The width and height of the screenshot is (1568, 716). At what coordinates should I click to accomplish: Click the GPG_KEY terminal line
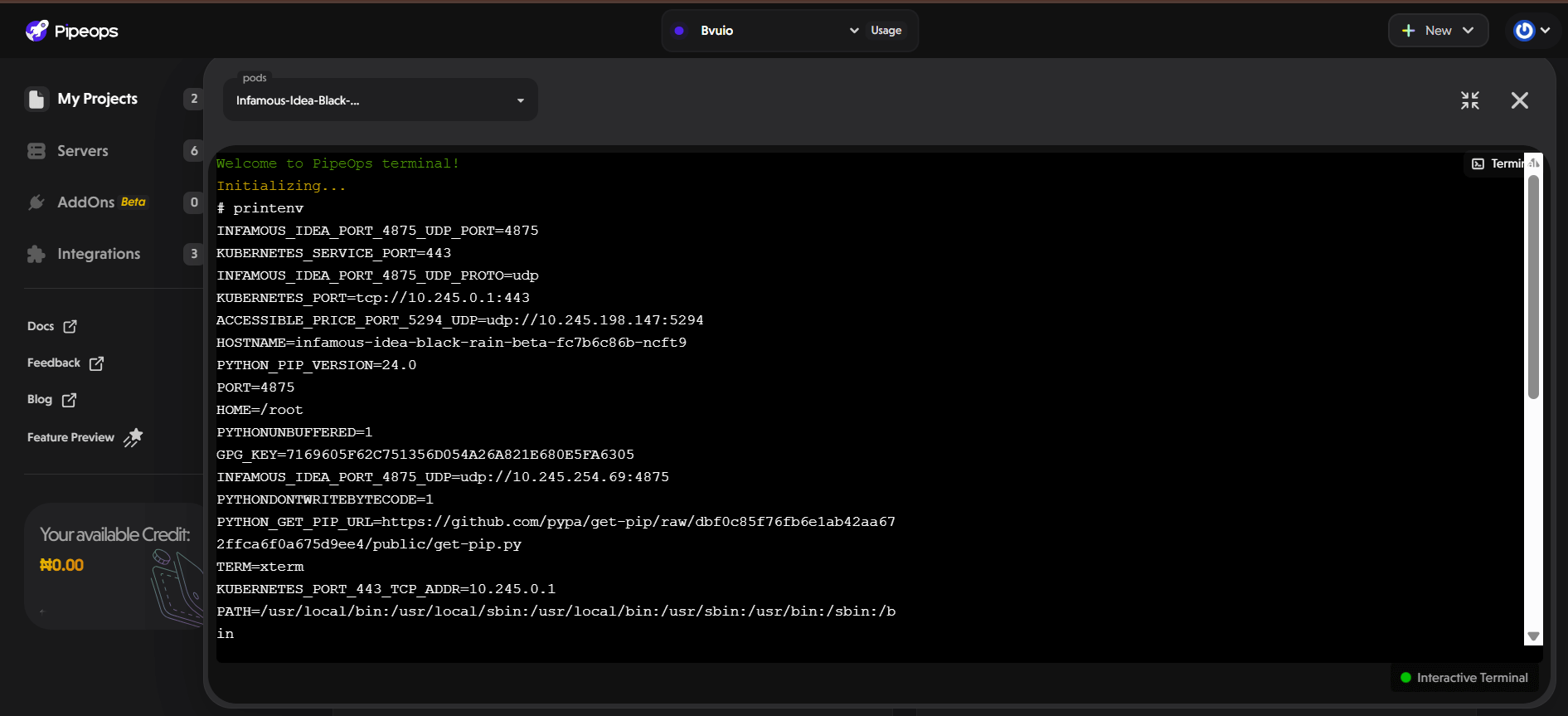click(x=425, y=455)
